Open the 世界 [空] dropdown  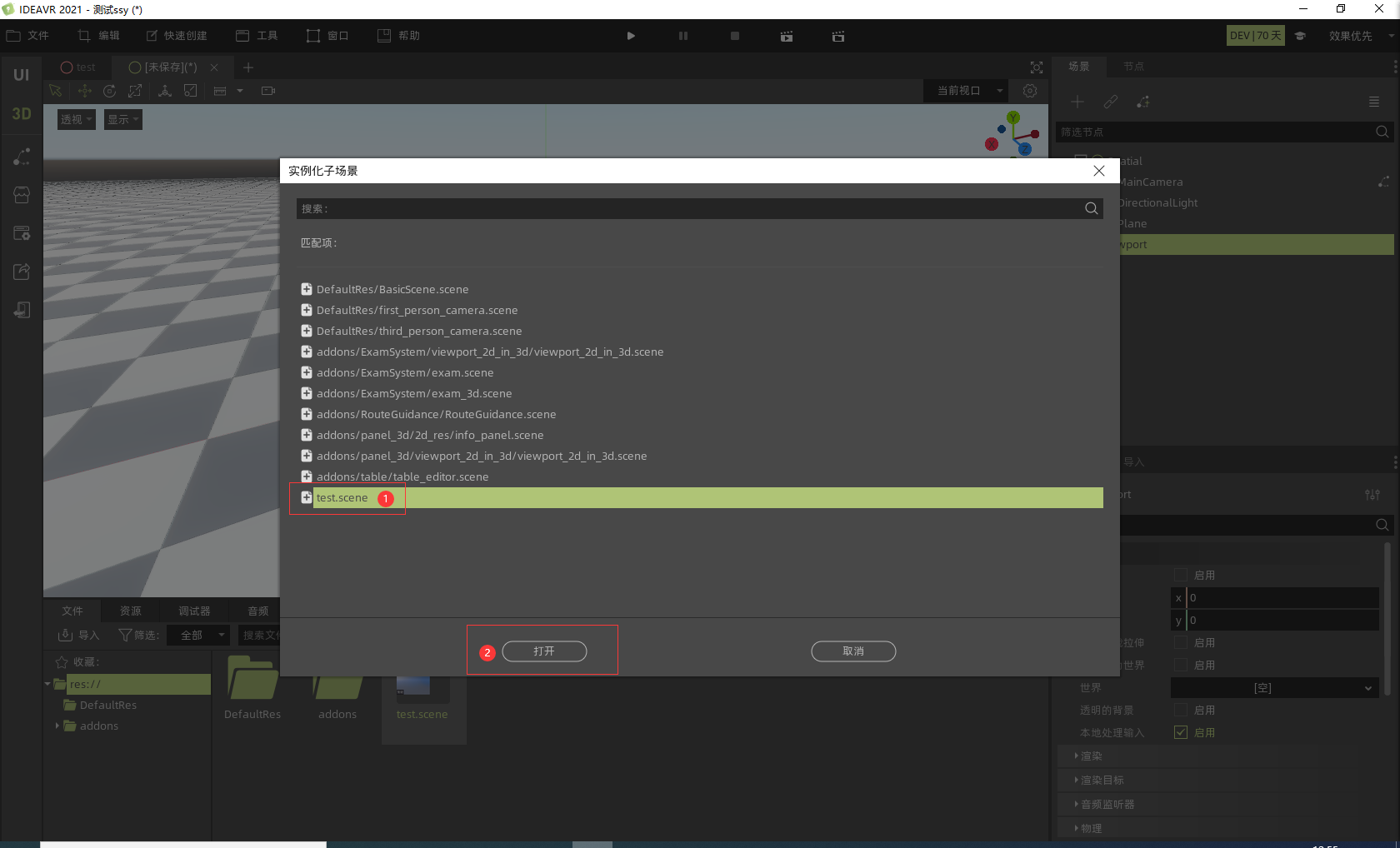1274,688
